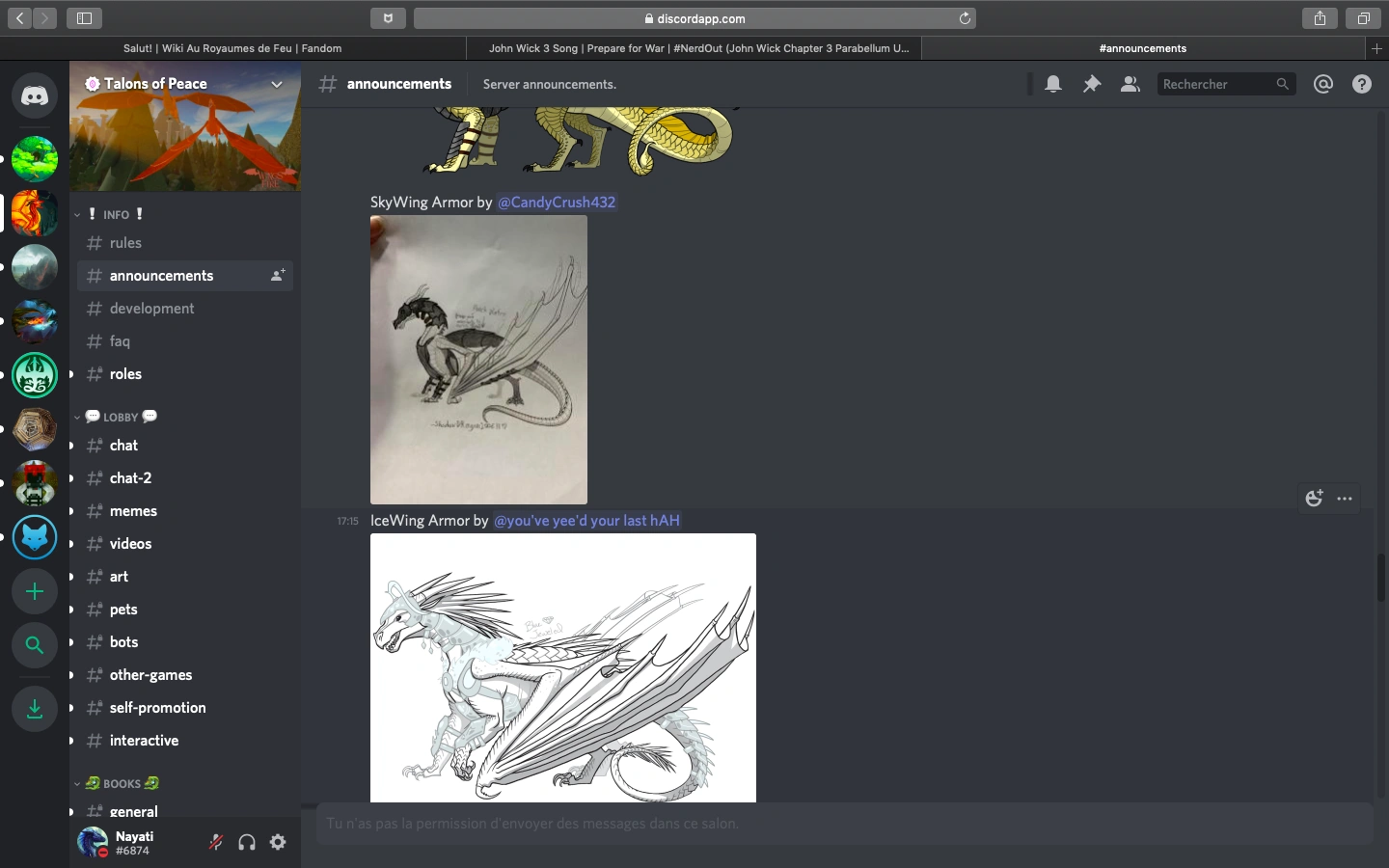Toggle microphone mute in user panel
1389x868 pixels.
[216, 842]
